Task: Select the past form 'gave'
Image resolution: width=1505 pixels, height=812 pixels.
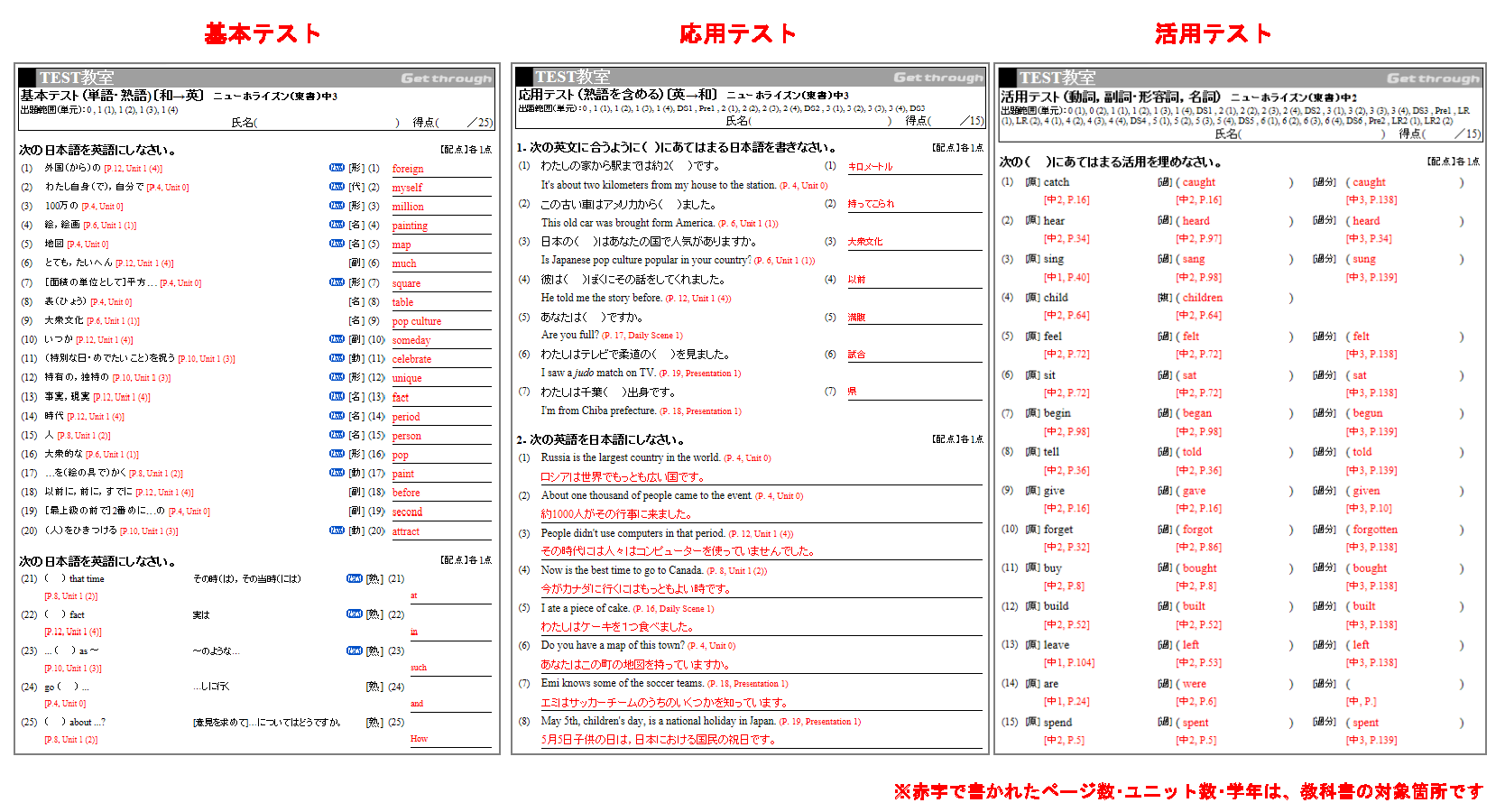Action: (x=1194, y=491)
